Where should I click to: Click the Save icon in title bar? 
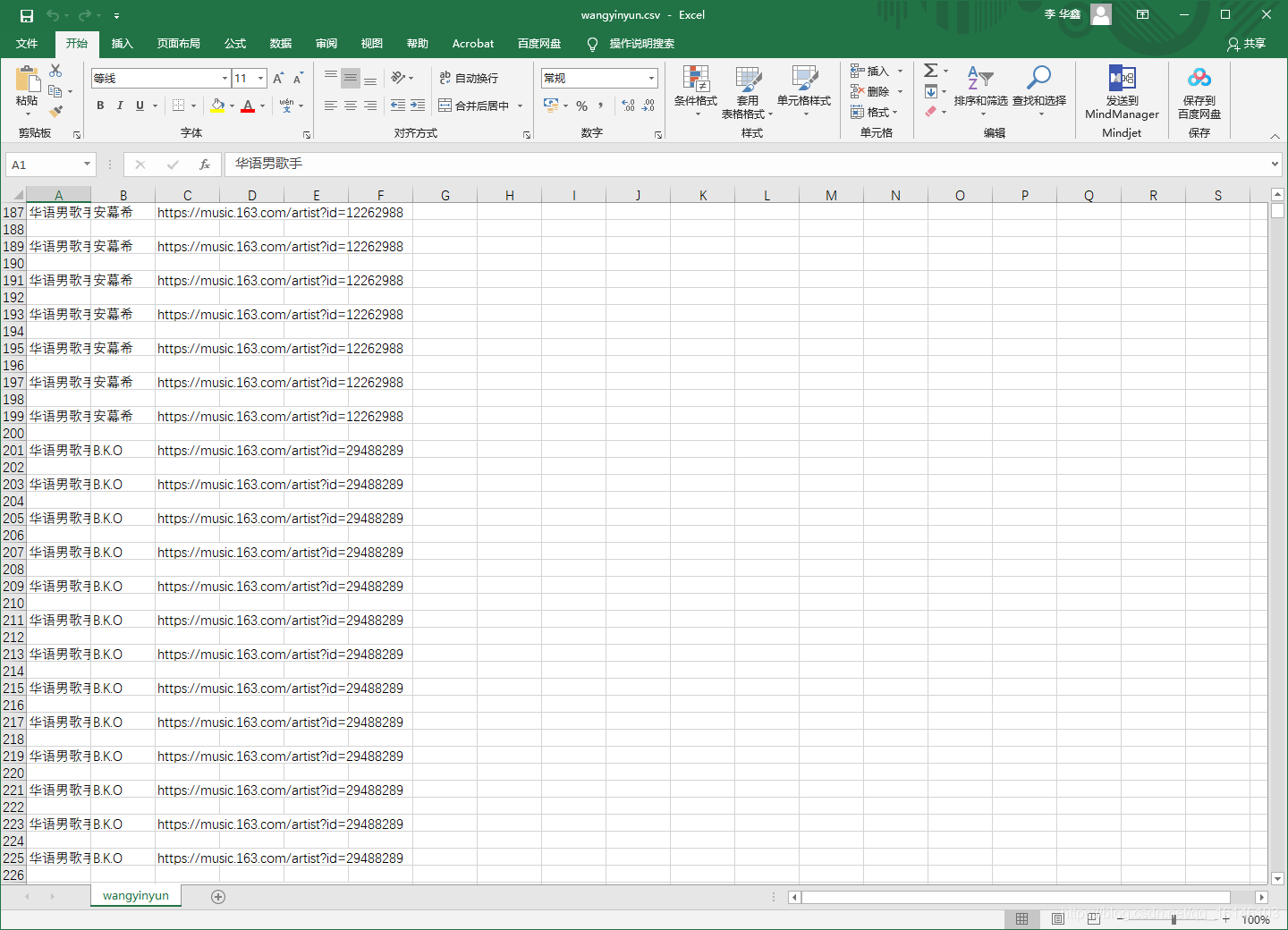pyautogui.click(x=26, y=15)
